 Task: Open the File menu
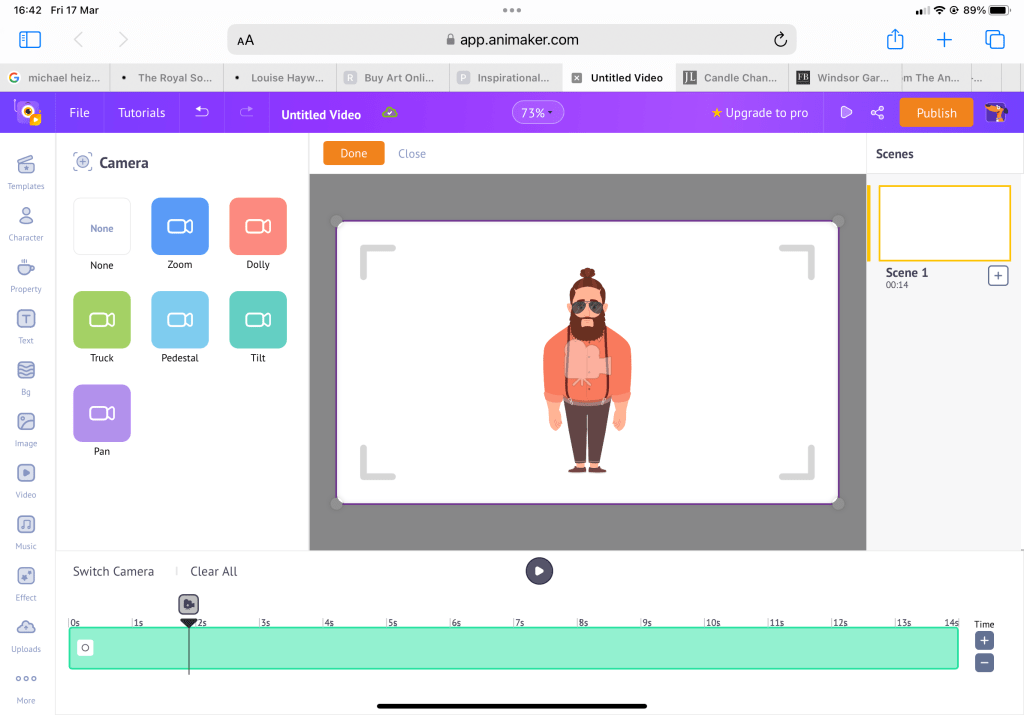(79, 113)
